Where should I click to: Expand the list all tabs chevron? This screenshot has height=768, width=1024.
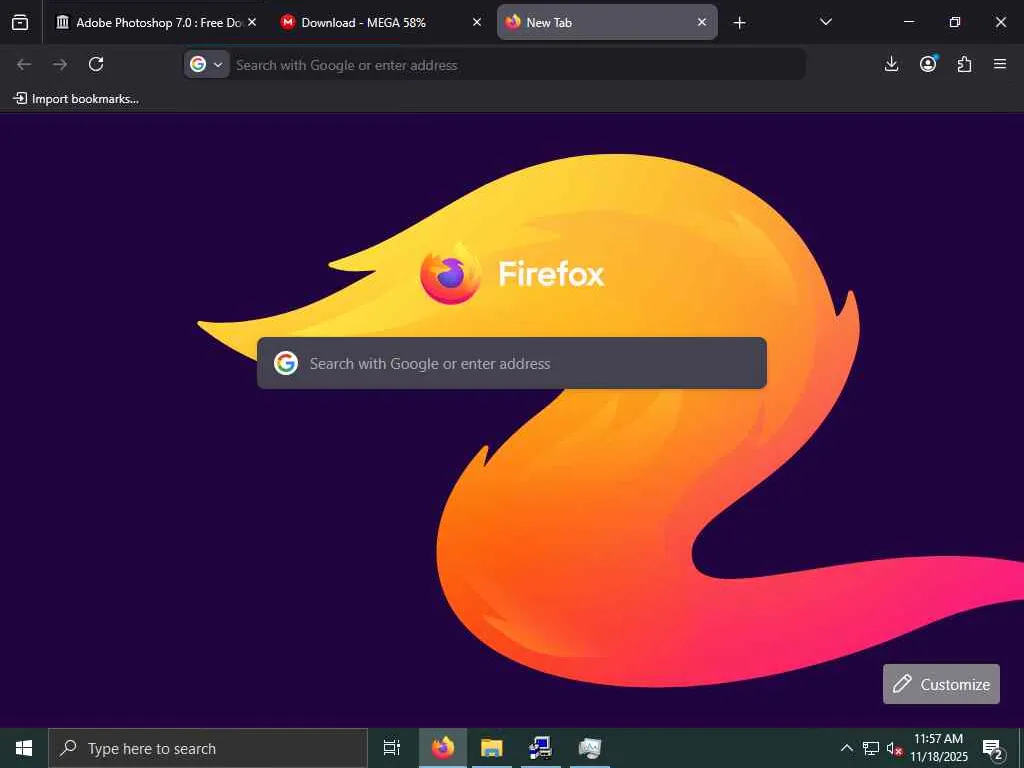point(825,22)
